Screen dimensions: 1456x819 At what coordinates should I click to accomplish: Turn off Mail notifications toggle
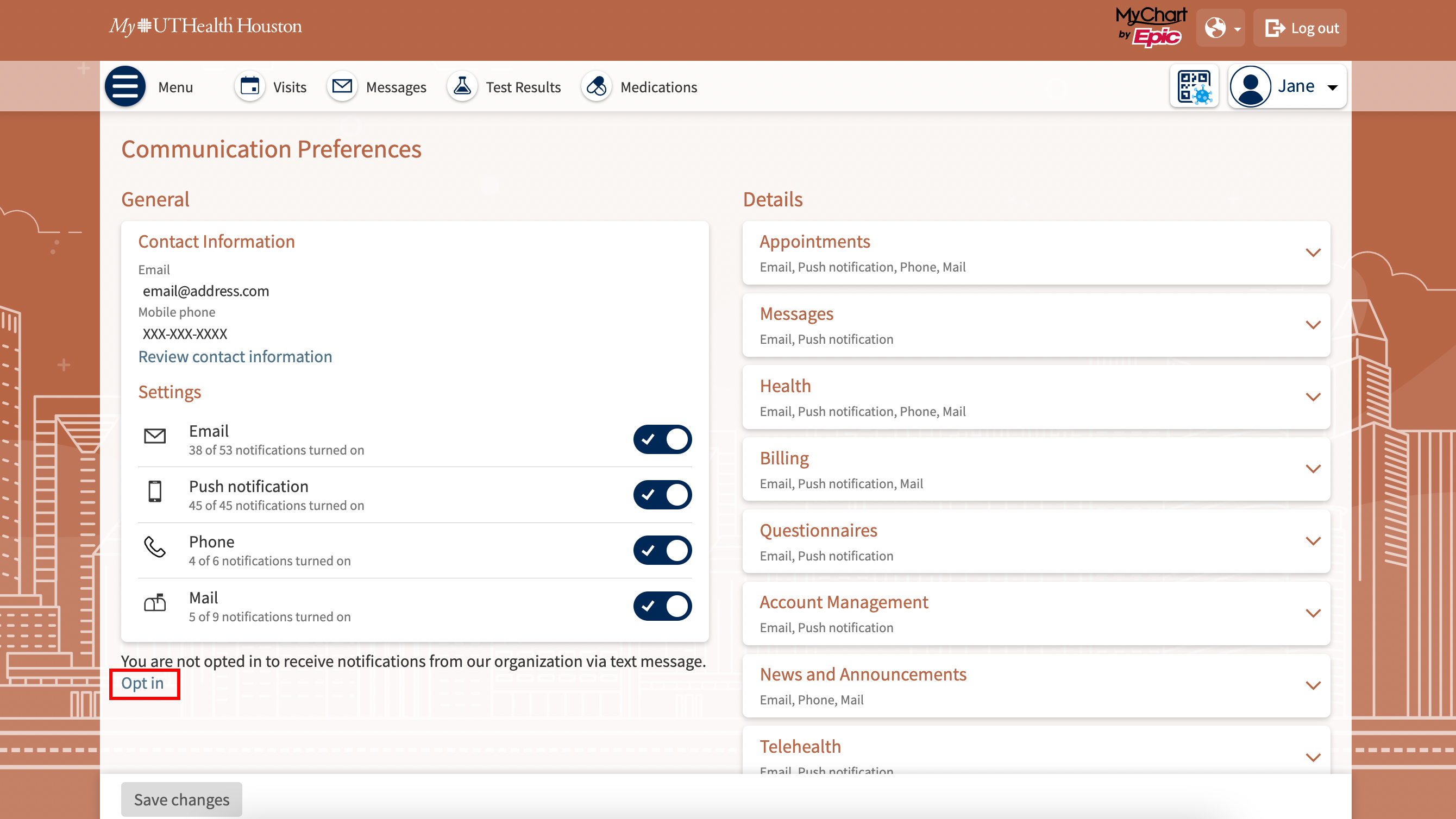[x=662, y=606]
